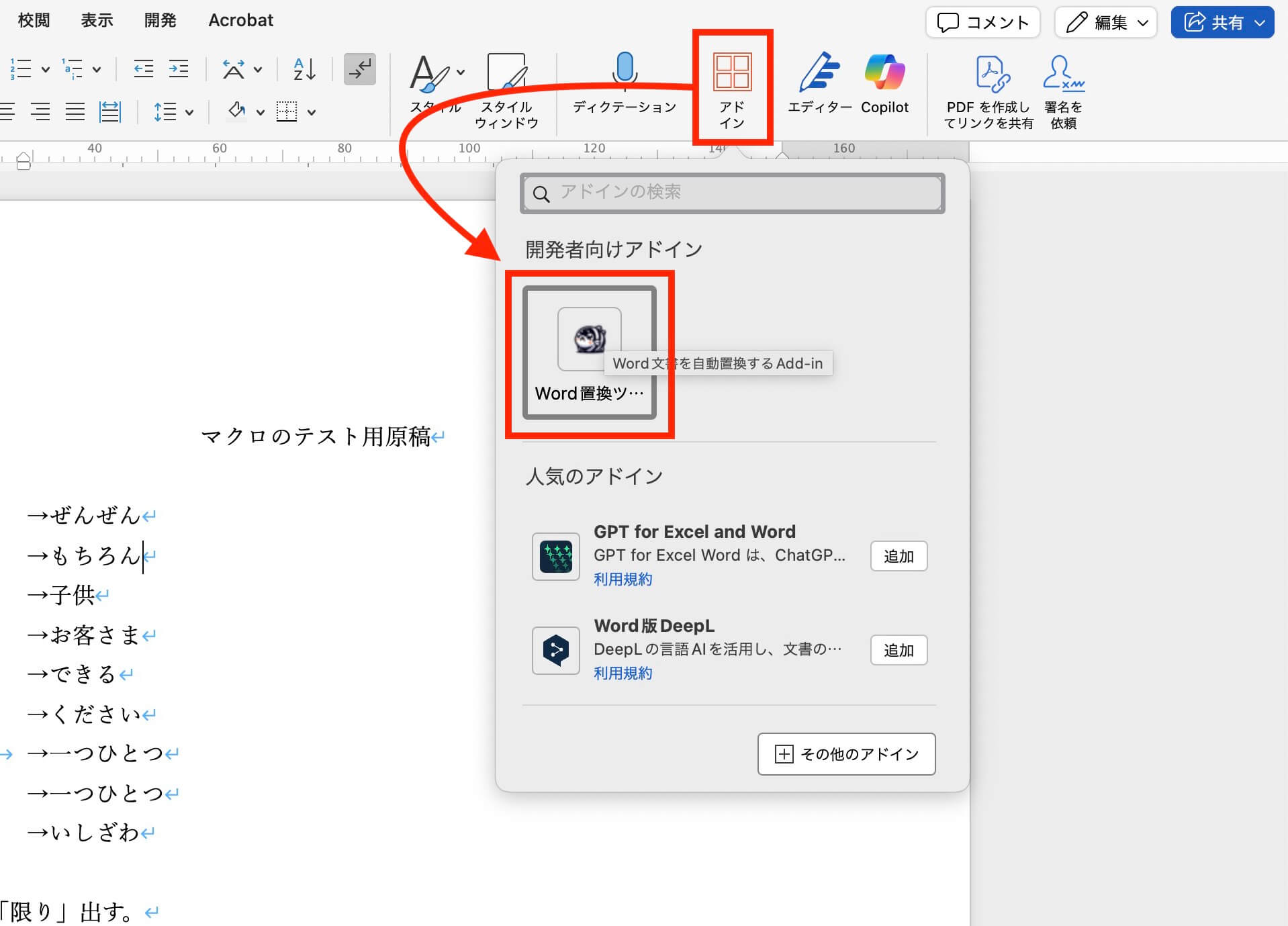
Task: Add GPT for Excel and Word
Action: click(899, 556)
